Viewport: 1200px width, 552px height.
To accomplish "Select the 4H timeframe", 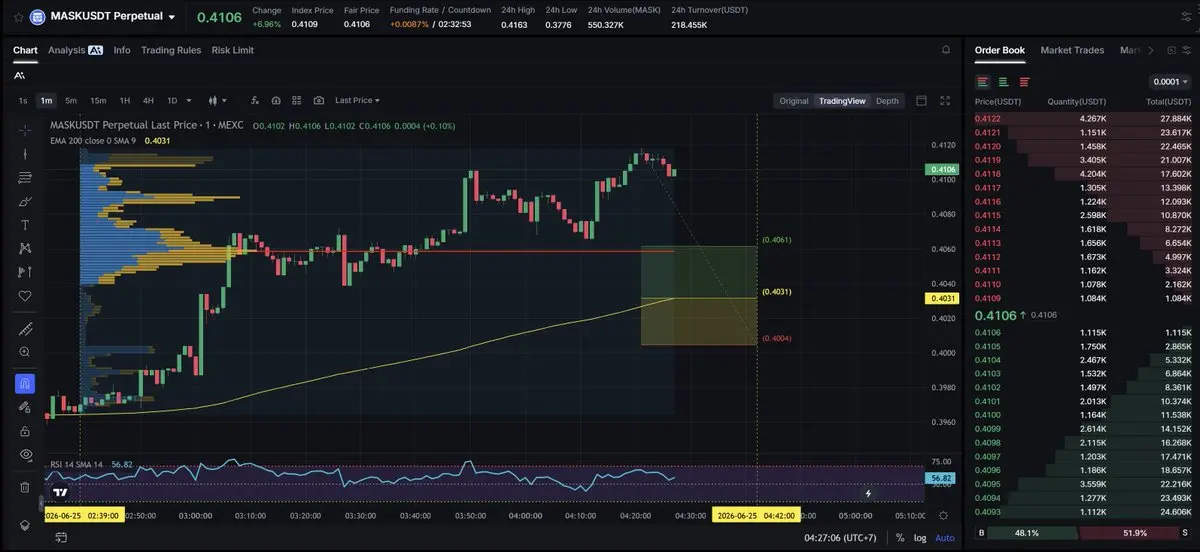I will [148, 100].
